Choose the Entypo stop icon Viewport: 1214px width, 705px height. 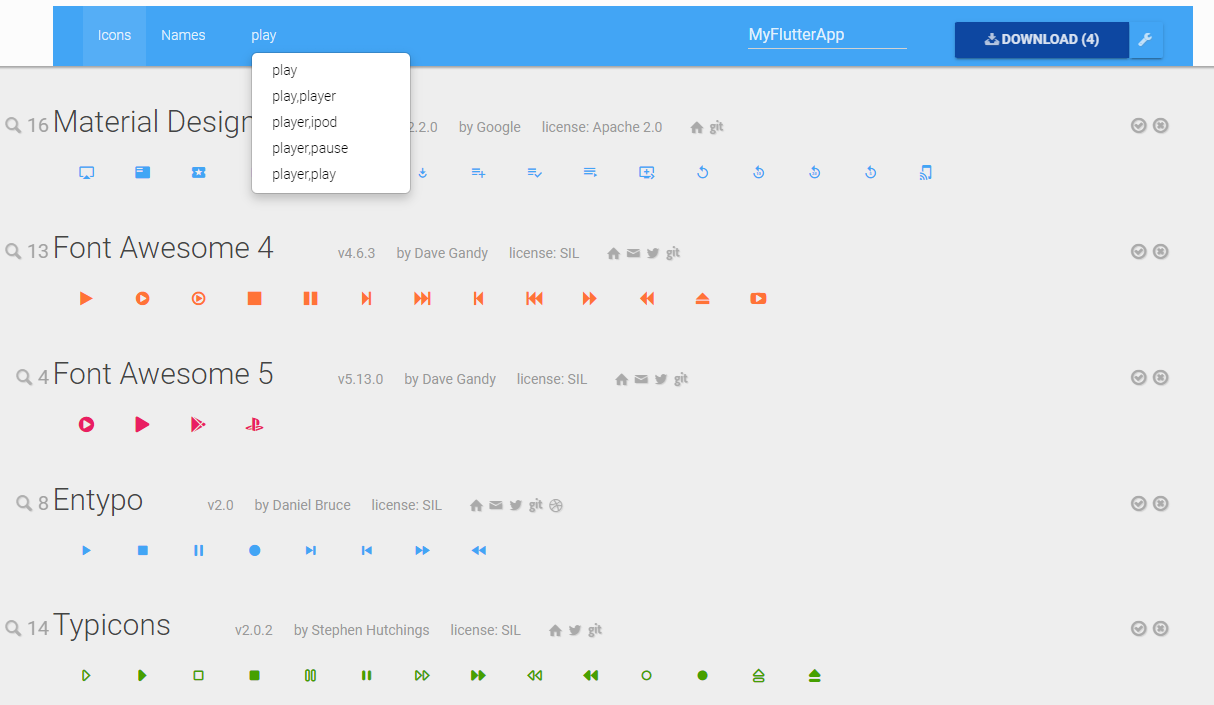click(143, 550)
